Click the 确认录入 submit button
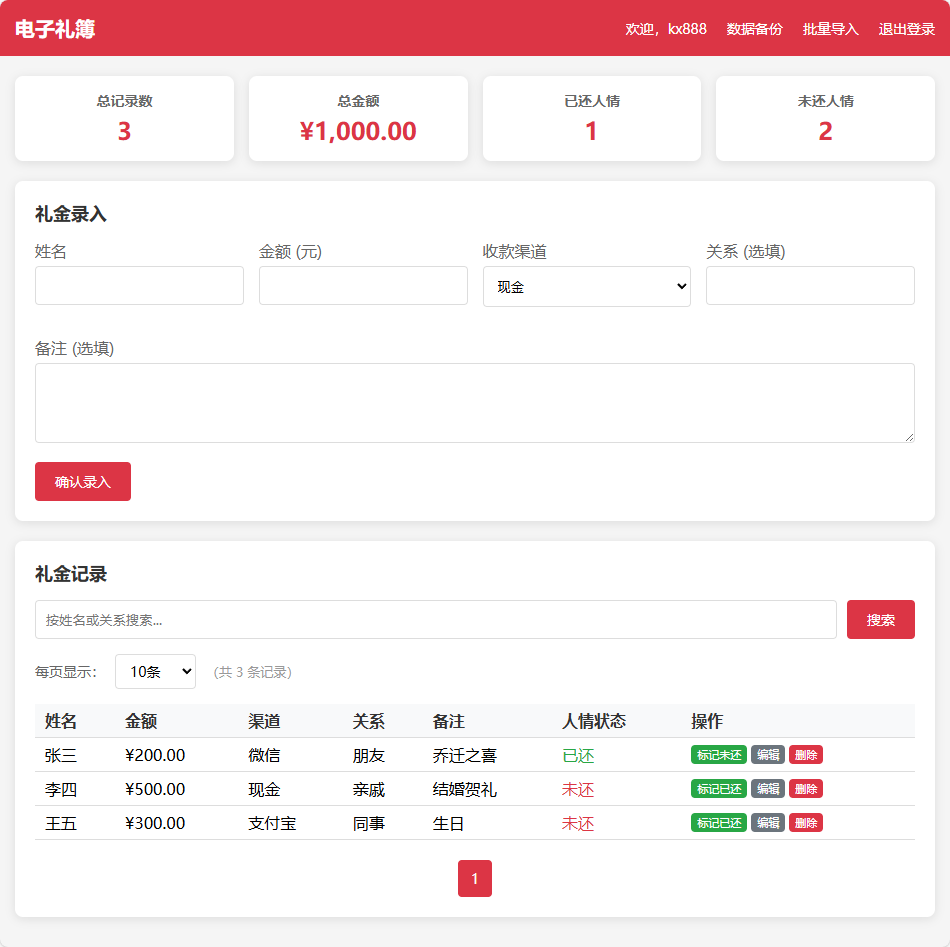 pyautogui.click(x=82, y=481)
